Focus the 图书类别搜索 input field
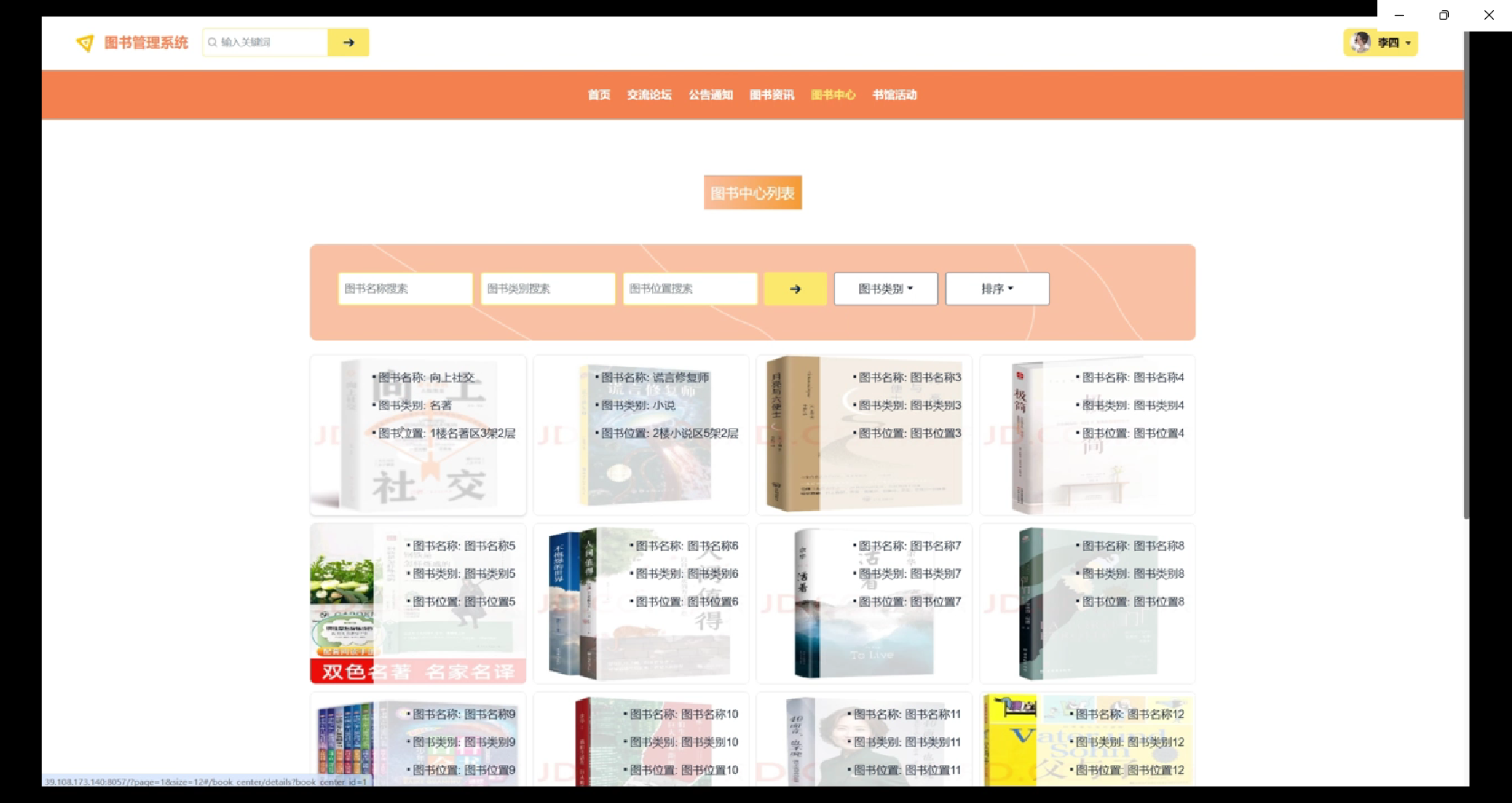The image size is (1512, 803). (548, 289)
